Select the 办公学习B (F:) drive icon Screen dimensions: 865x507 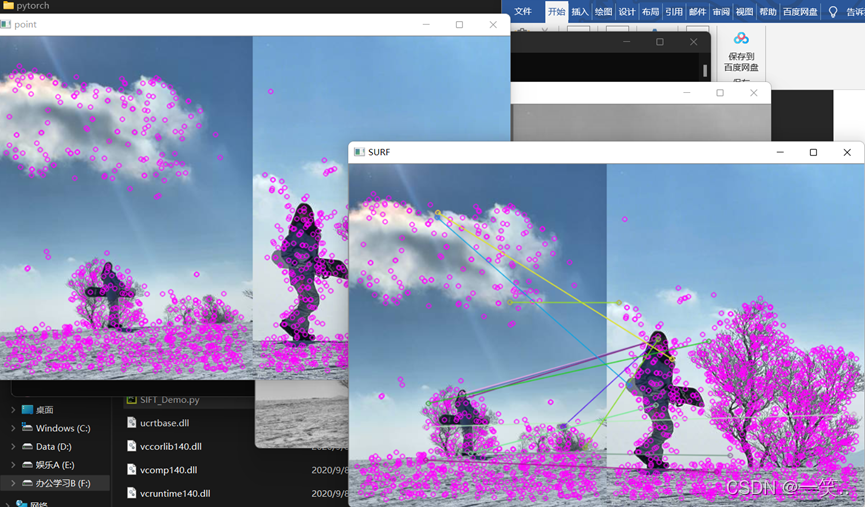click(28, 483)
